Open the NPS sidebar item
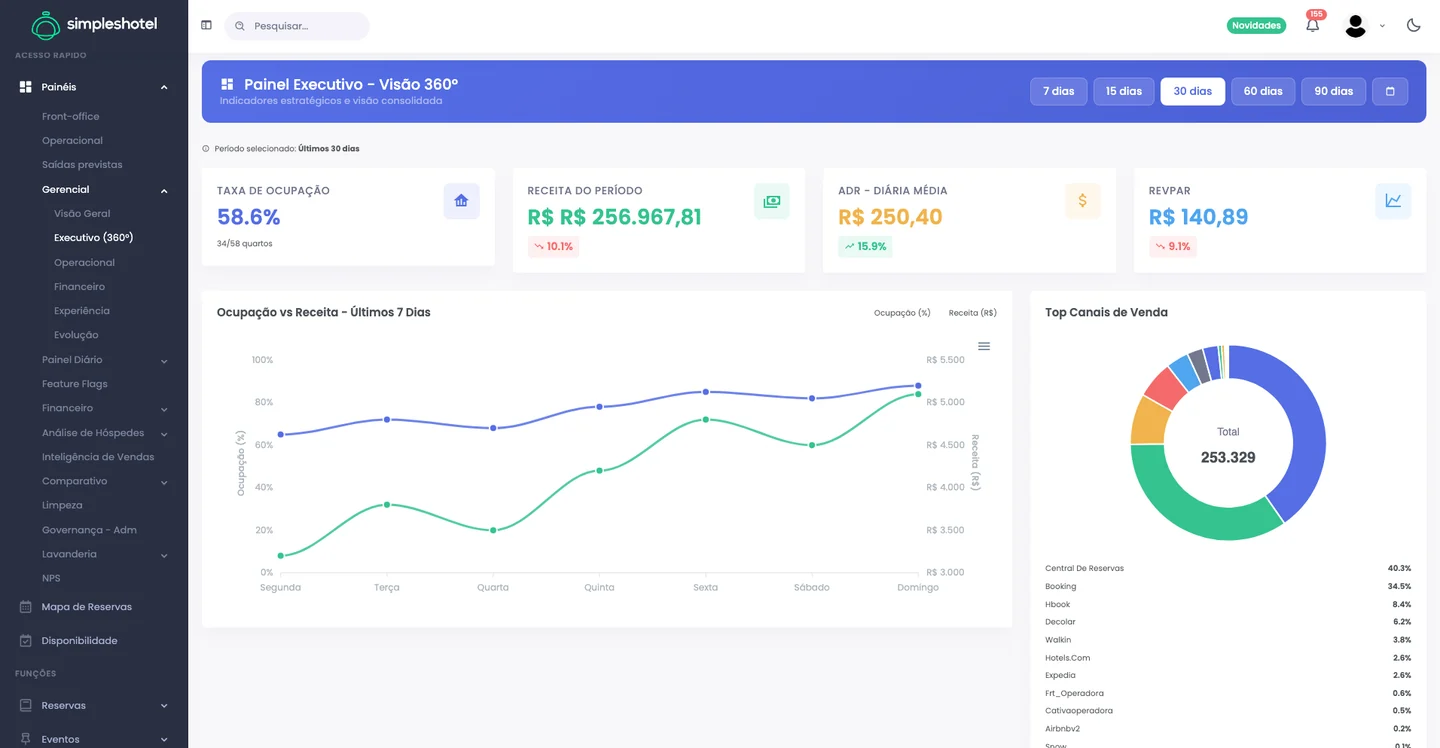Image resolution: width=1440 pixels, height=748 pixels. (51, 579)
